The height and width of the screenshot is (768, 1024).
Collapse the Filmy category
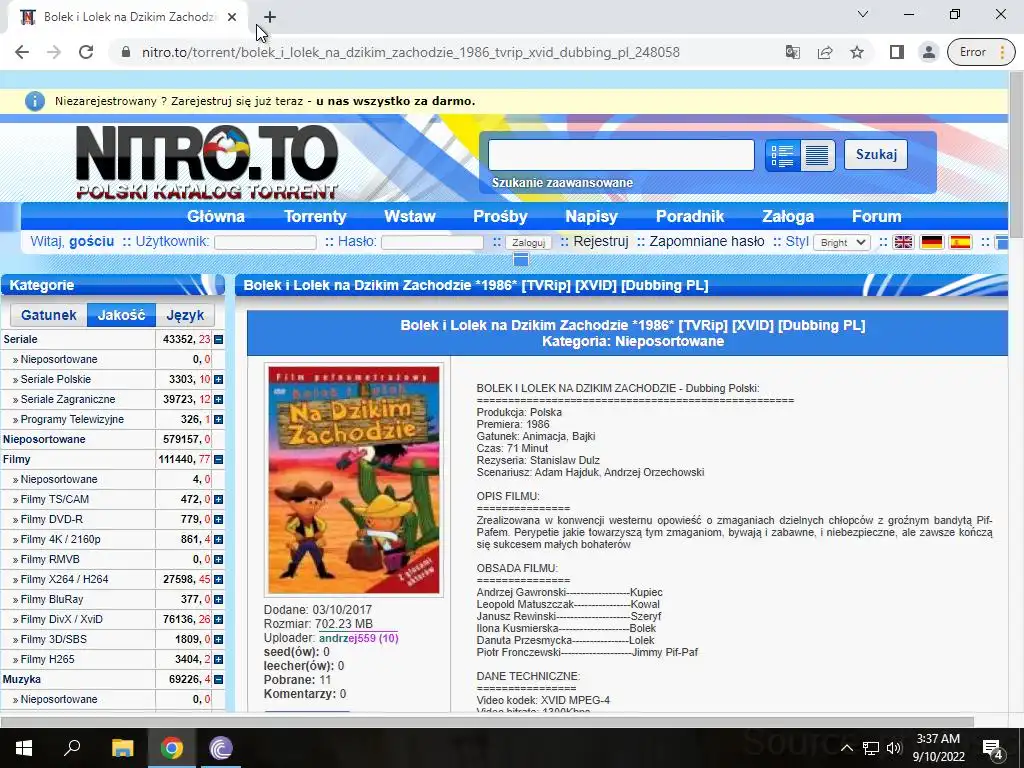[219, 460]
